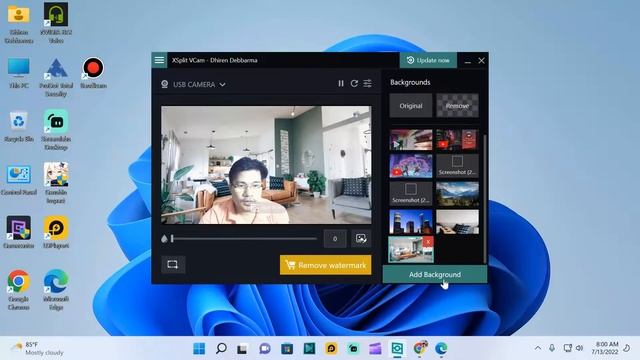Open Task View from the taskbar
The image size is (640, 360).
(x=242, y=349)
